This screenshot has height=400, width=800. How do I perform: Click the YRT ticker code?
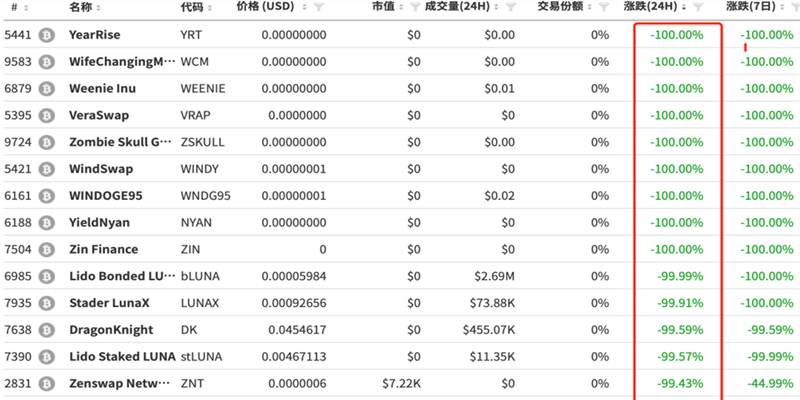[191, 35]
